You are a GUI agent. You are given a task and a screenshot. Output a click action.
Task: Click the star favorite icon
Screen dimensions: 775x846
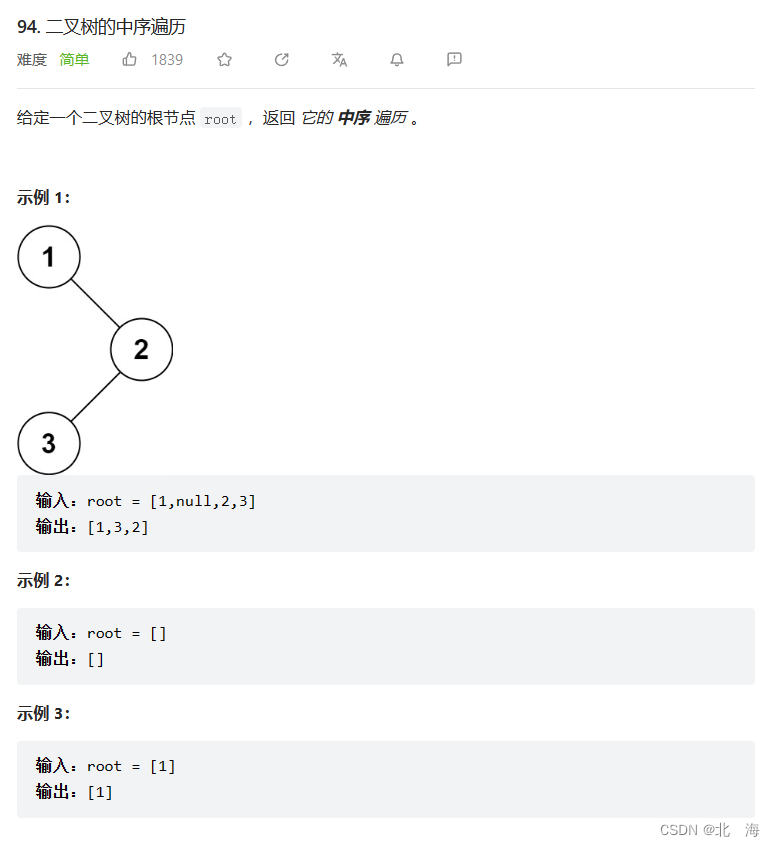pyautogui.click(x=225, y=59)
